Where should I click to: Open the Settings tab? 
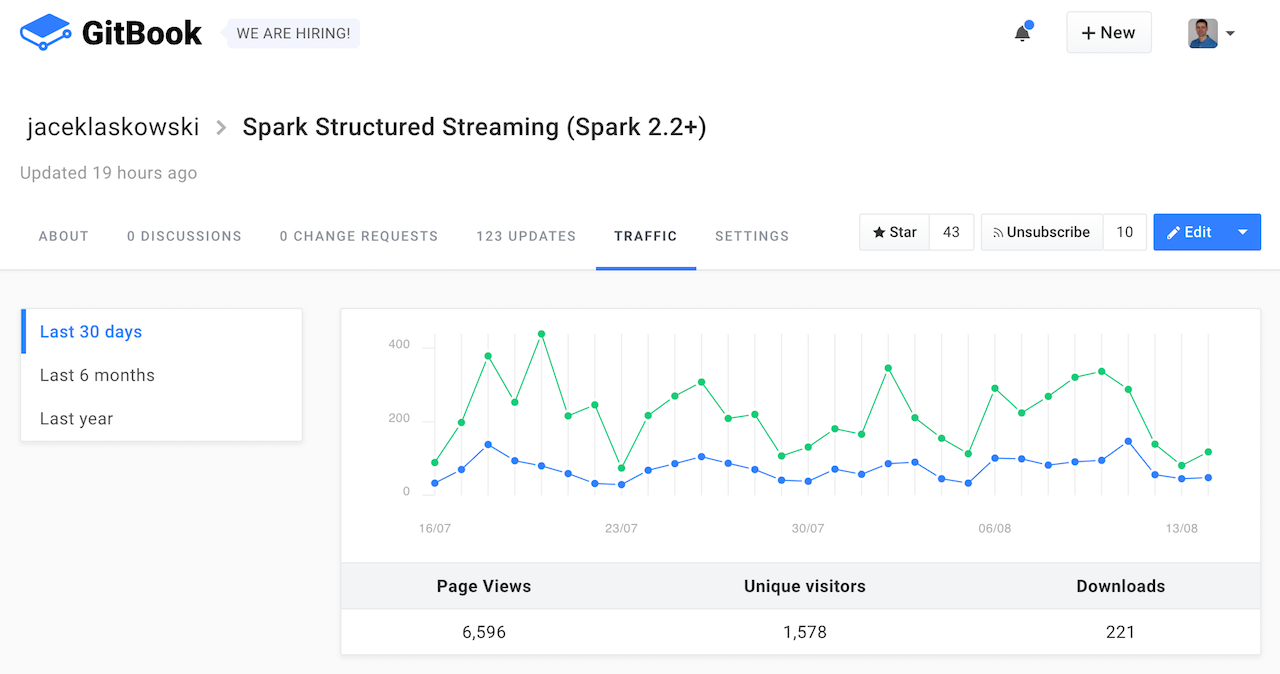coord(752,236)
